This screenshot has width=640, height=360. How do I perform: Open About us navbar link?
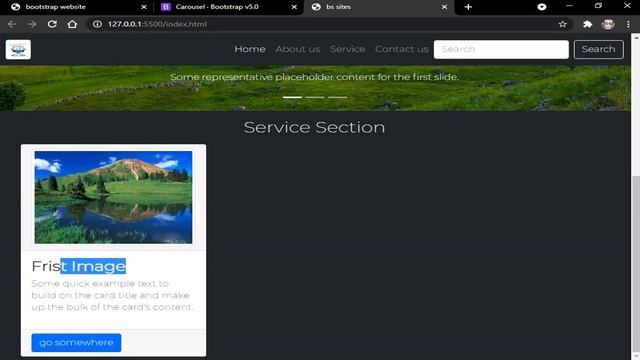(298, 49)
